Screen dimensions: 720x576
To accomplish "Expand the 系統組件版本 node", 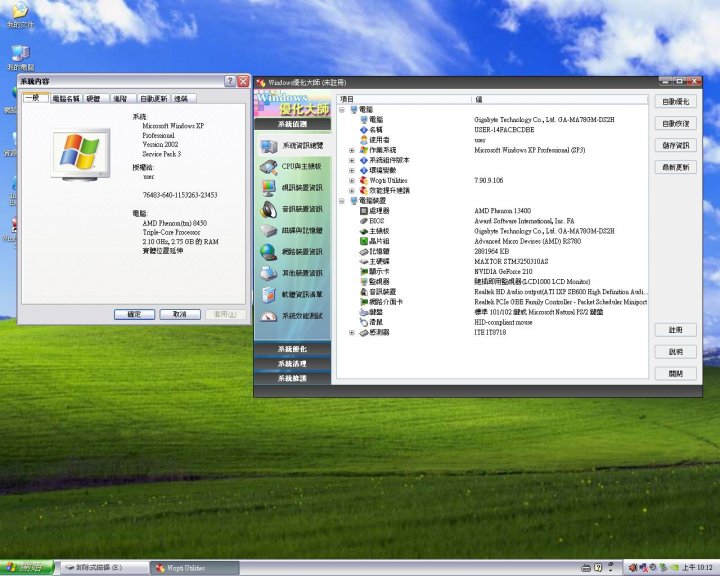I will [352, 160].
